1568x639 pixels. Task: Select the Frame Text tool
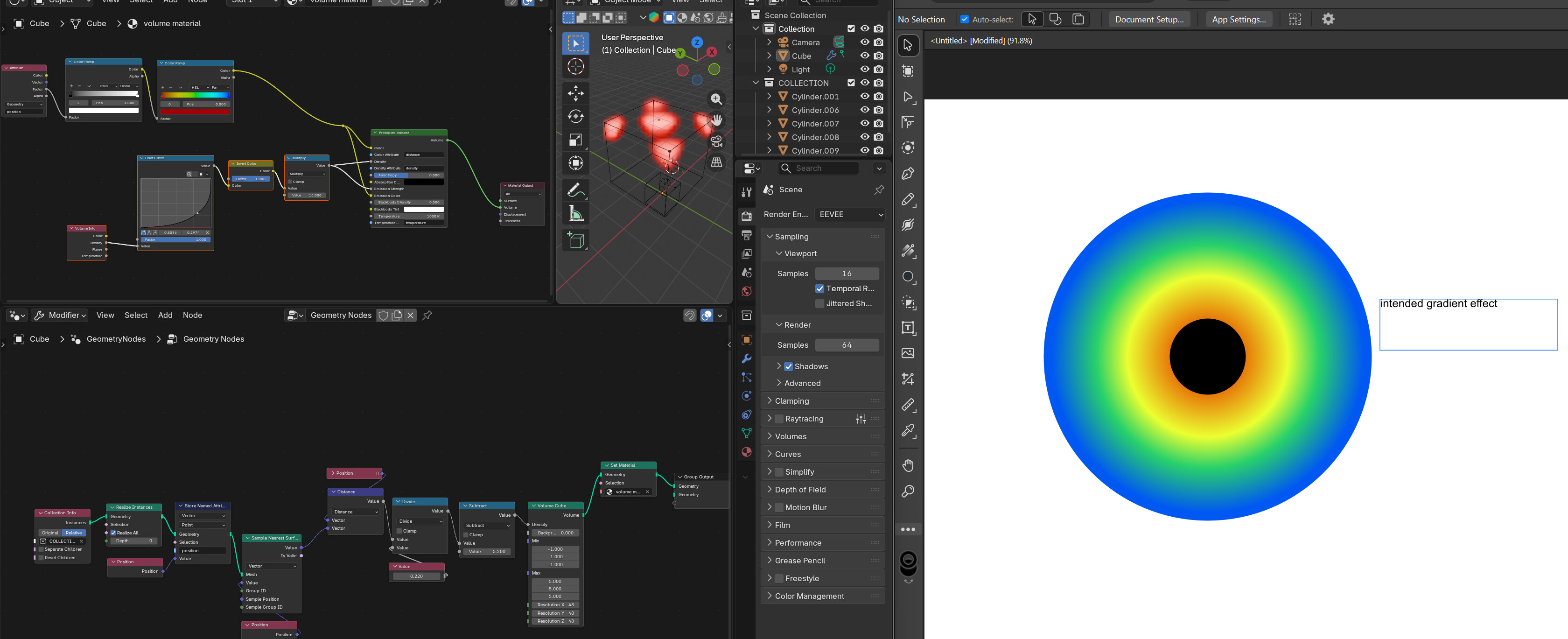908,328
